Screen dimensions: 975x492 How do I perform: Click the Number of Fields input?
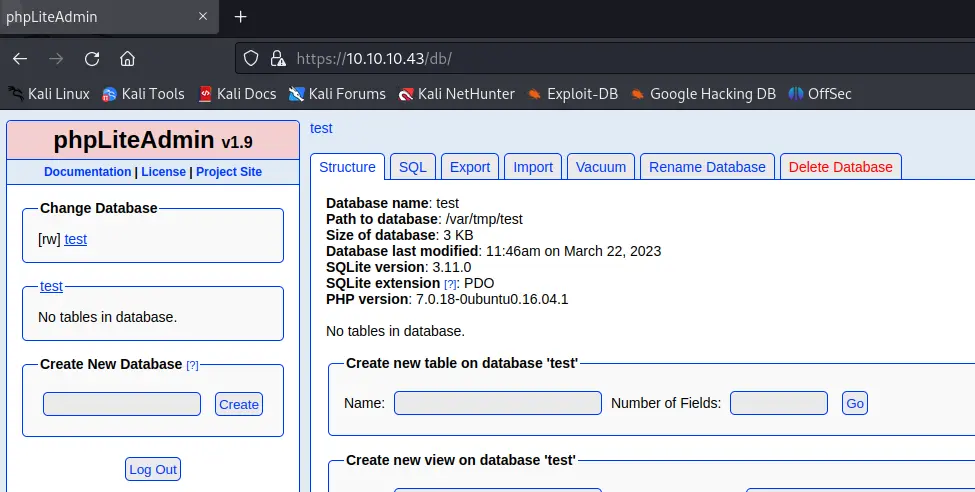(779, 403)
